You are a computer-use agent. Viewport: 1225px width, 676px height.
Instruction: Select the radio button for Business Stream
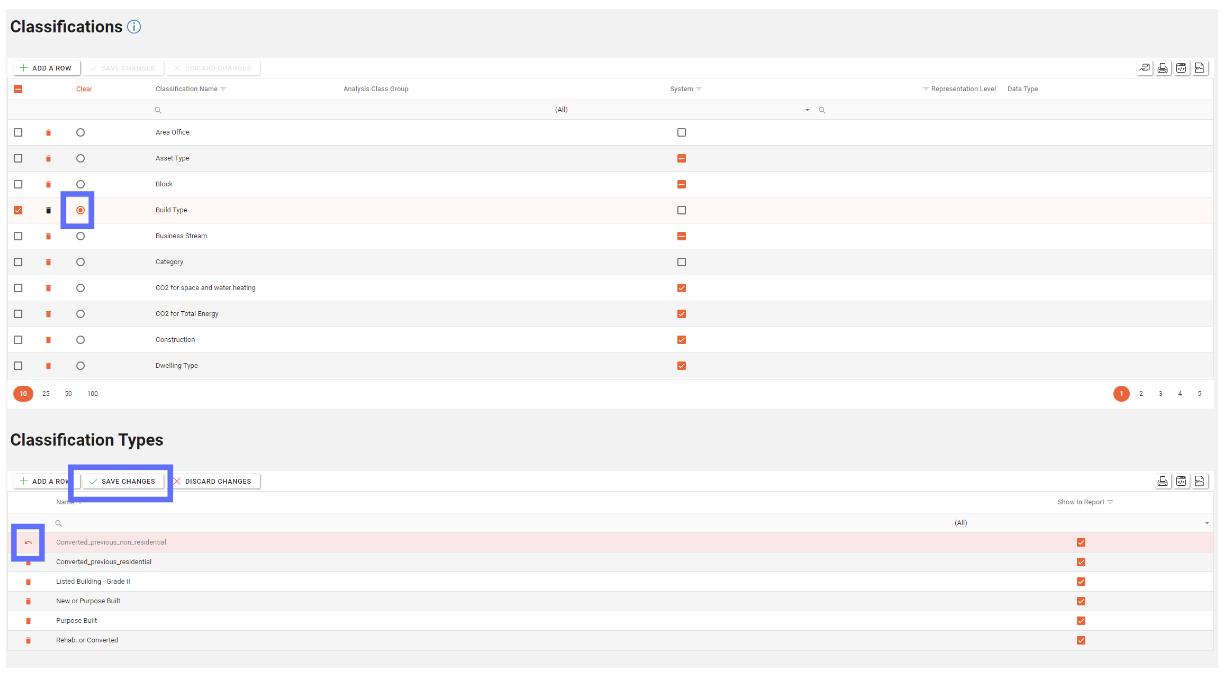80,236
